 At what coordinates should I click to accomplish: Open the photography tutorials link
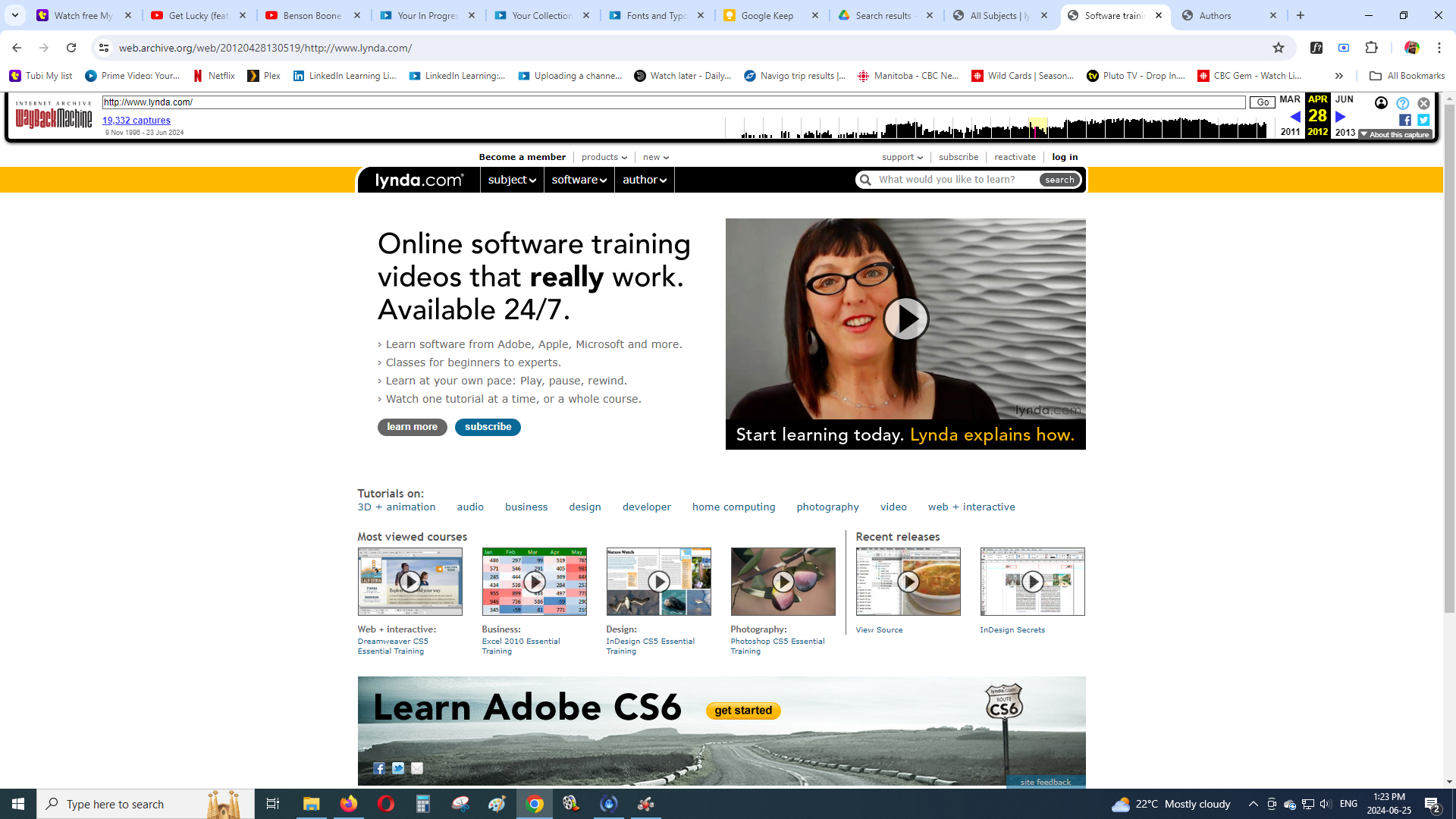click(827, 507)
